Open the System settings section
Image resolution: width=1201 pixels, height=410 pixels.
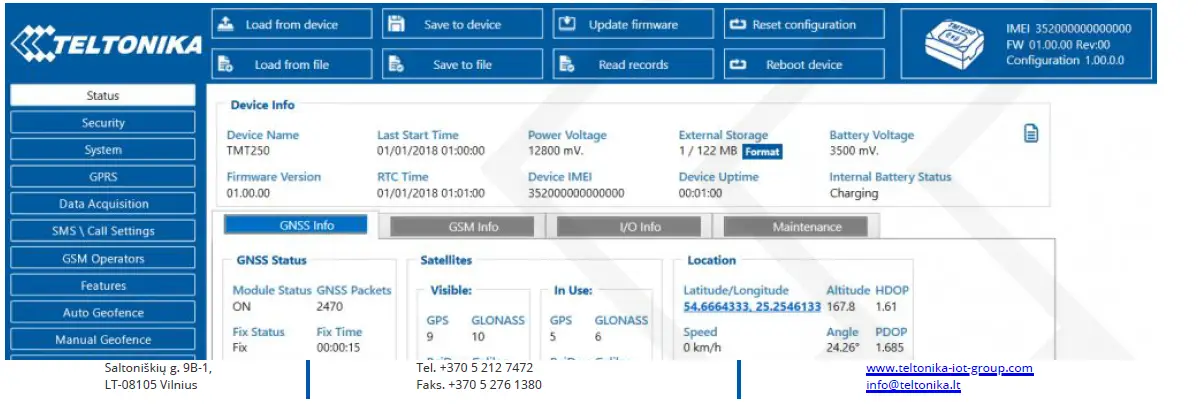pos(103,150)
